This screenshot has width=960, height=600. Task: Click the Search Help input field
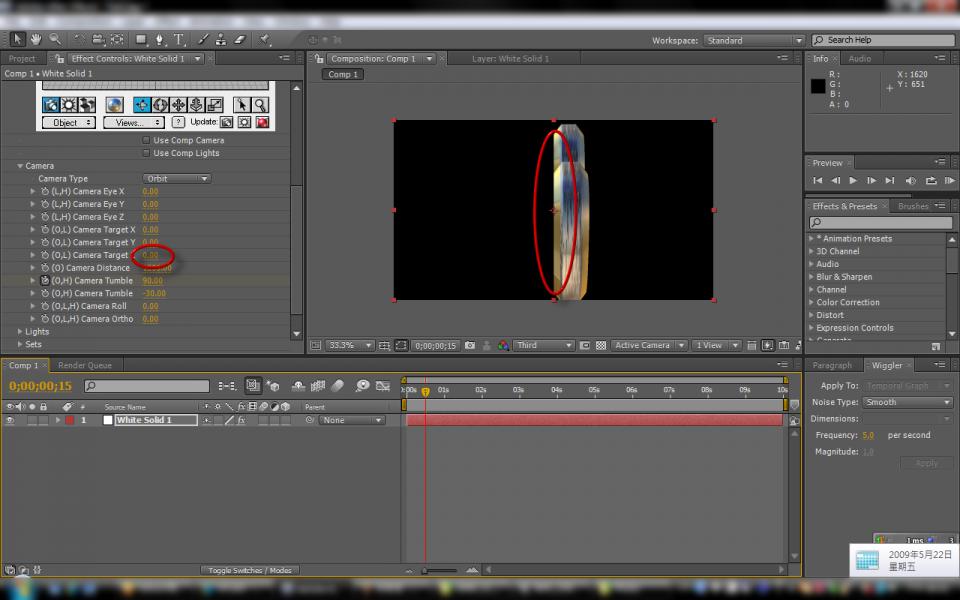pyautogui.click(x=883, y=40)
